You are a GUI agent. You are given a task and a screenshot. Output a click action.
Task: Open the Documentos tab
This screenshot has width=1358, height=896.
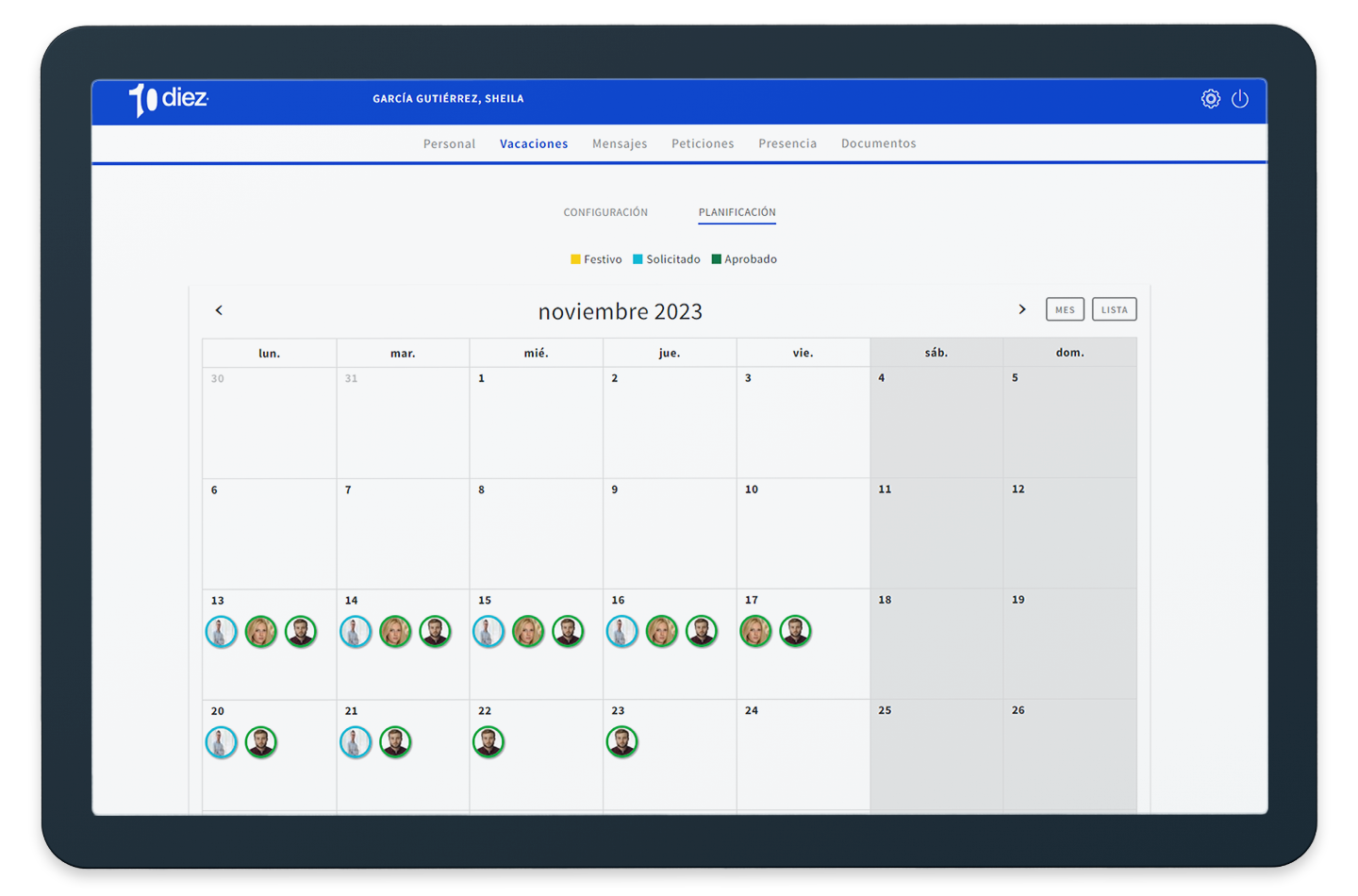878,143
